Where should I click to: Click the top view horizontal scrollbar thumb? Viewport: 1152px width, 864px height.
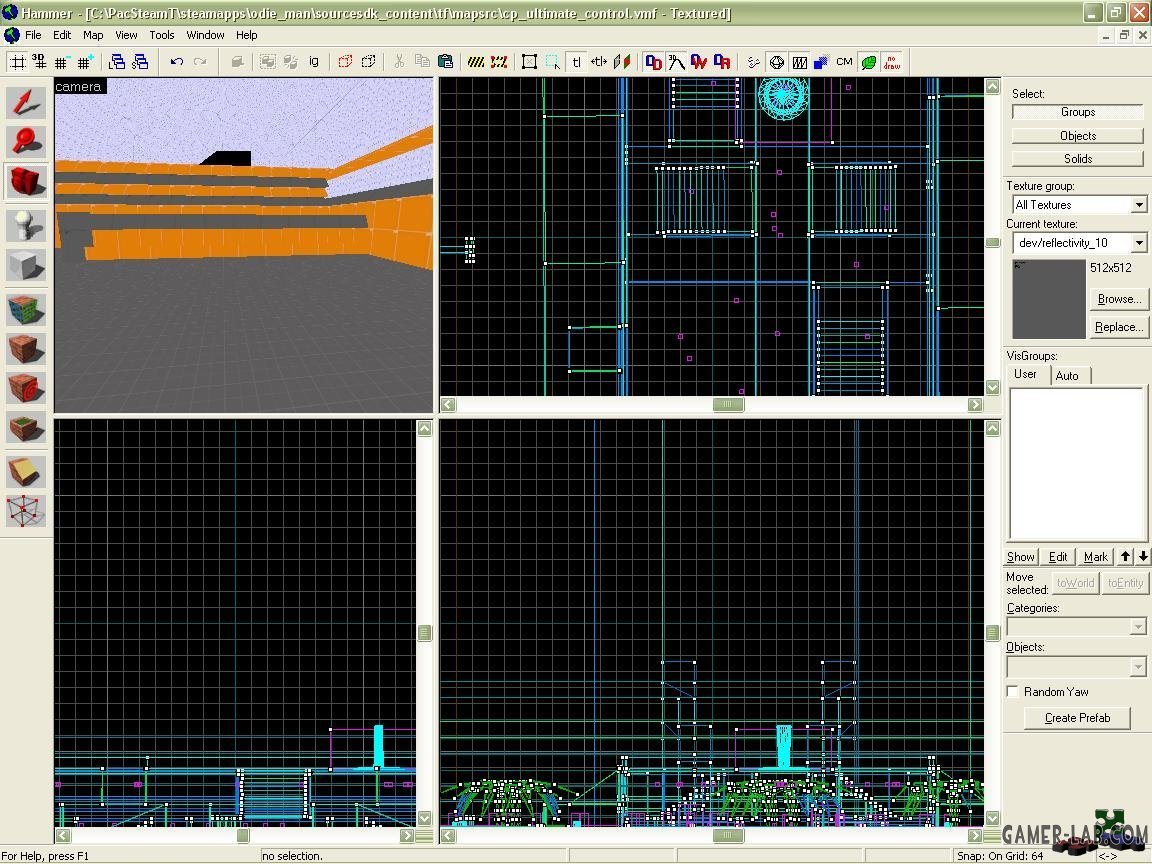[728, 404]
